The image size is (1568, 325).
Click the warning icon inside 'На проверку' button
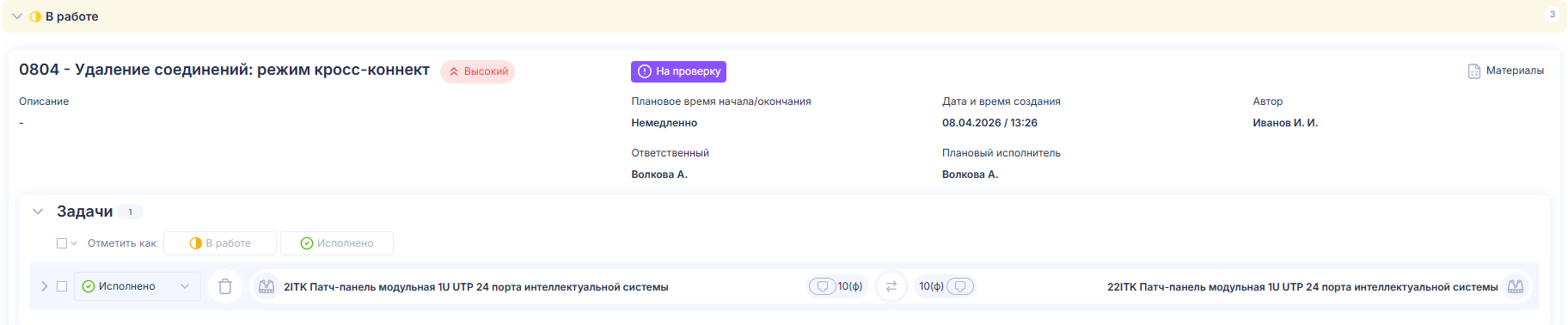click(644, 71)
